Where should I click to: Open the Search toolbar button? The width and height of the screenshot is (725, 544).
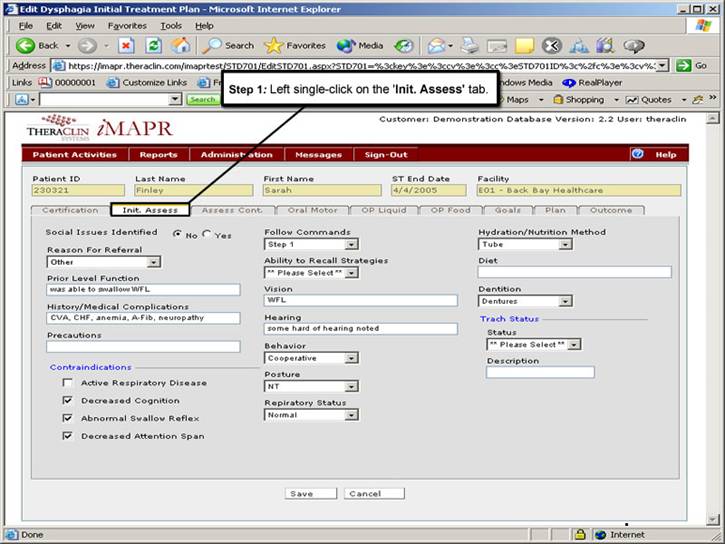(229, 45)
